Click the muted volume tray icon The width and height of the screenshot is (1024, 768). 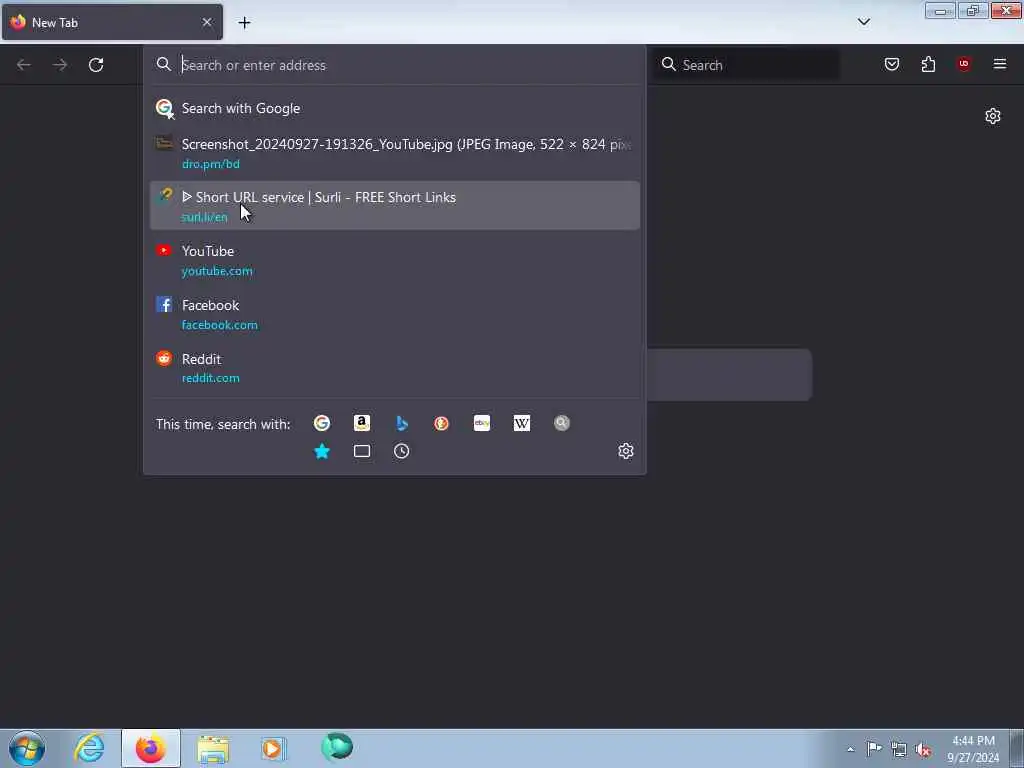click(x=923, y=749)
